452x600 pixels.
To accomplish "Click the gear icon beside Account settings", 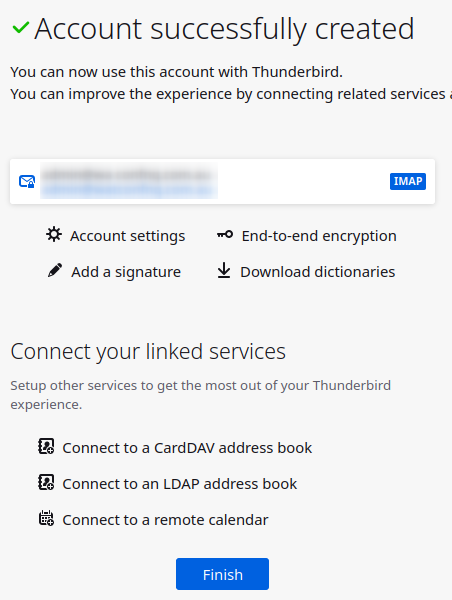I will tap(54, 234).
